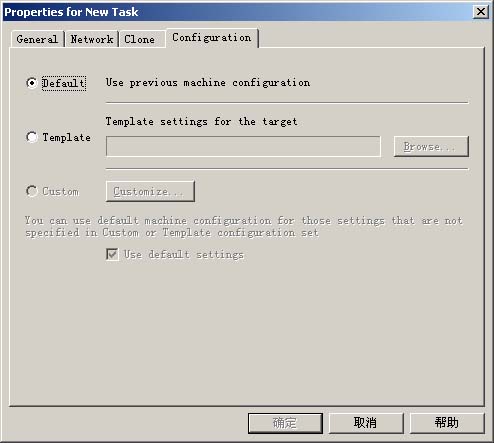Click the 'Template settings for the target' label
This screenshot has height=443, width=494.
(x=201, y=121)
